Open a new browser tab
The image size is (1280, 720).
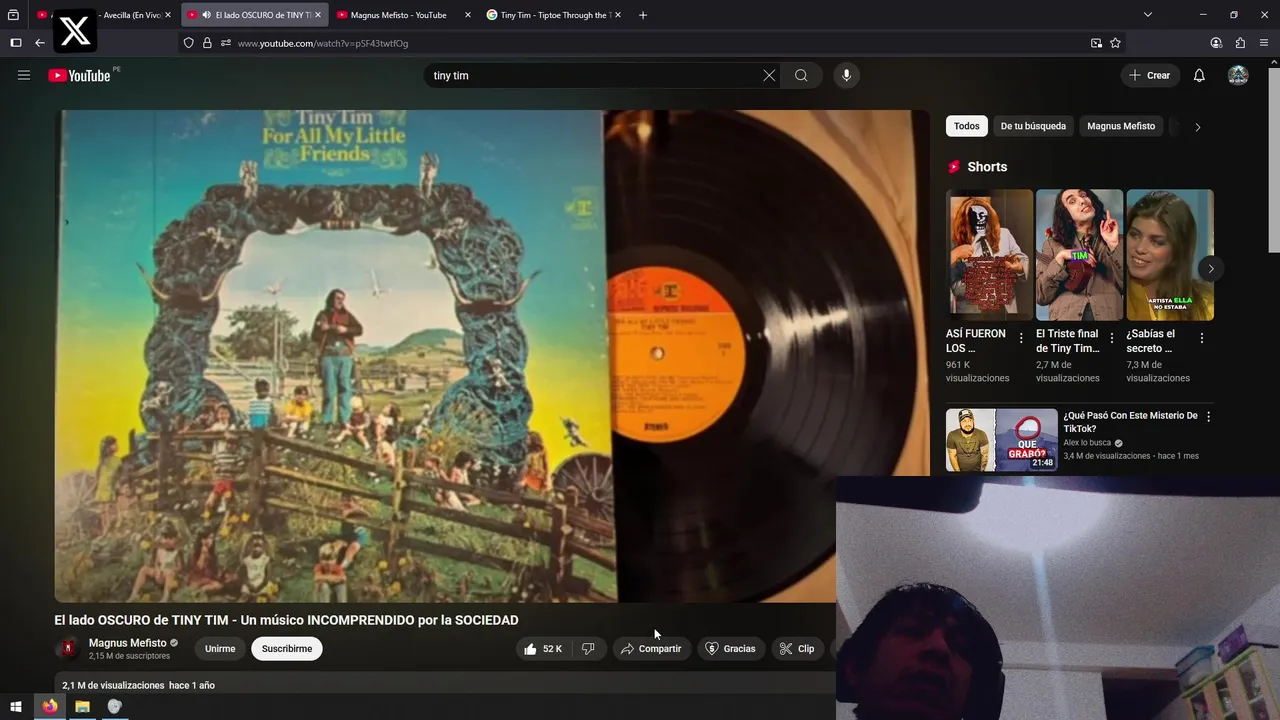click(x=643, y=15)
